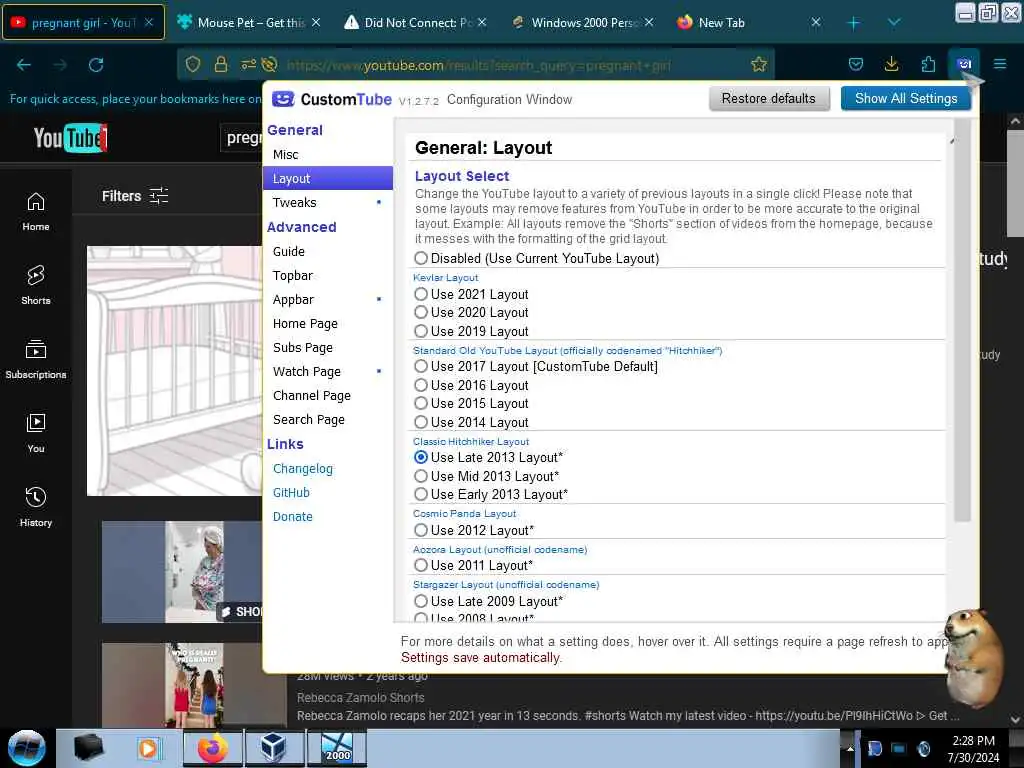Switch to the Did Not Connect tab

(415, 23)
